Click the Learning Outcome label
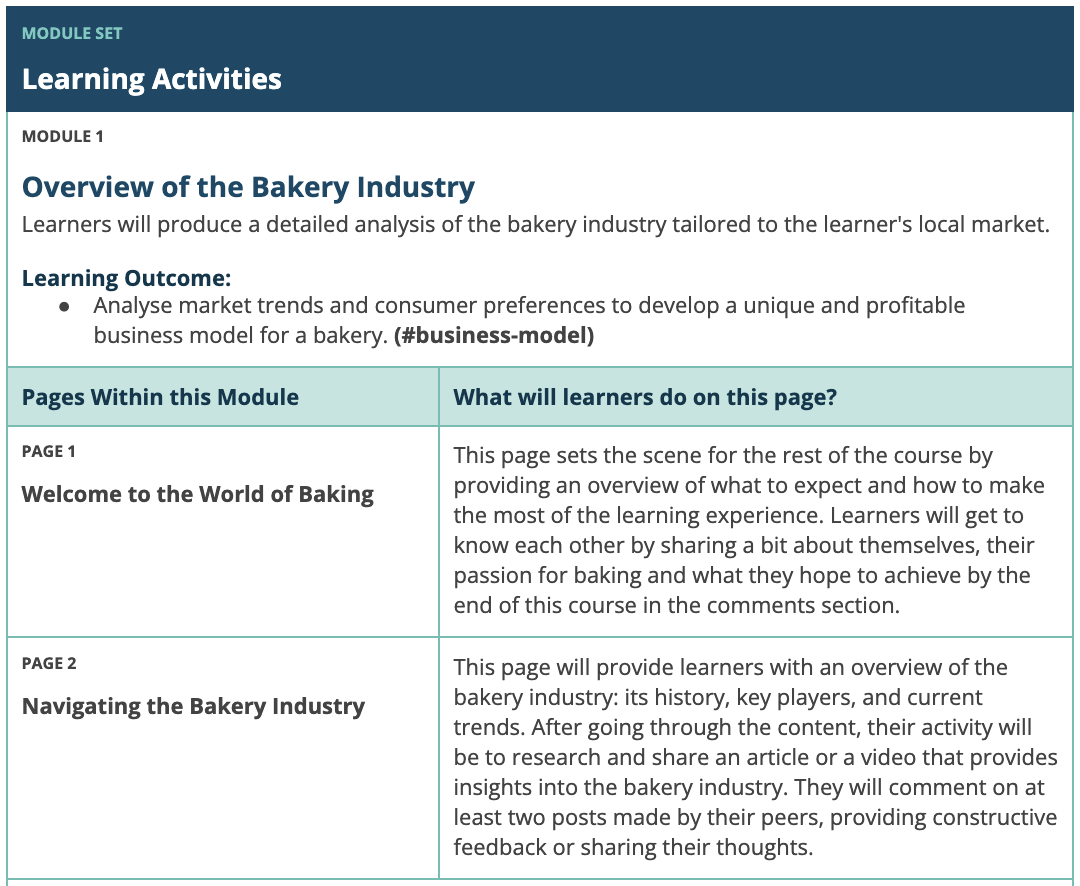Screen dimensions: 1080x886 click(x=126, y=278)
